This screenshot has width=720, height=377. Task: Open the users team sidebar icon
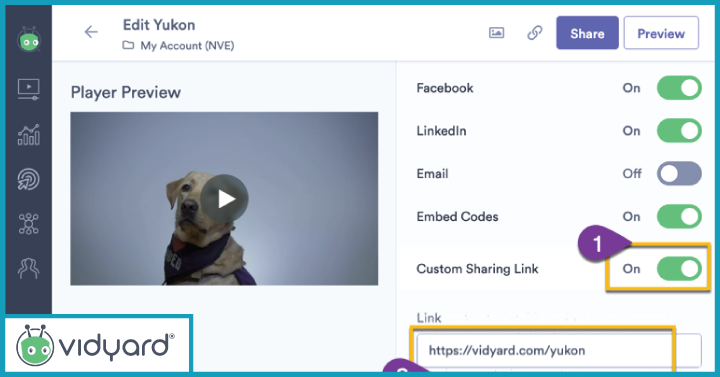point(28,268)
